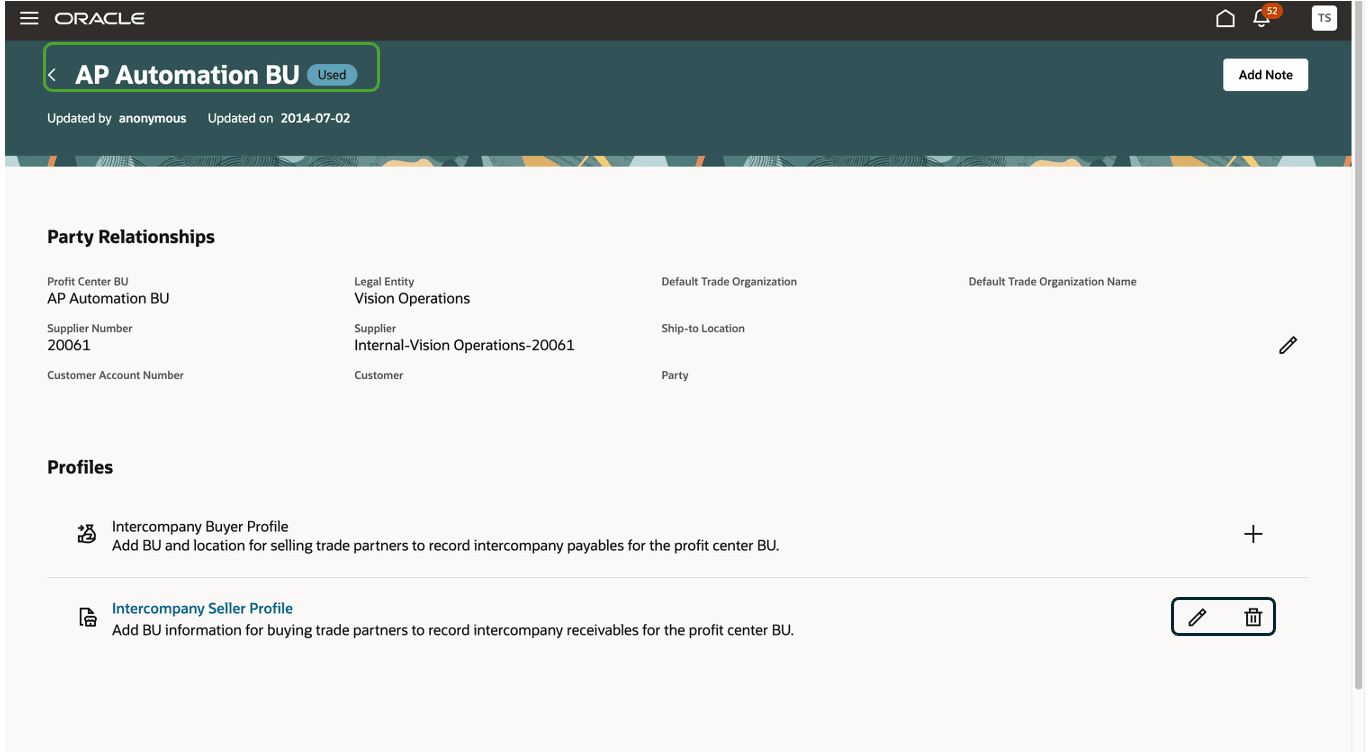1370x752 pixels.
Task: Click the Updated by anonymous text
Action: click(x=117, y=118)
